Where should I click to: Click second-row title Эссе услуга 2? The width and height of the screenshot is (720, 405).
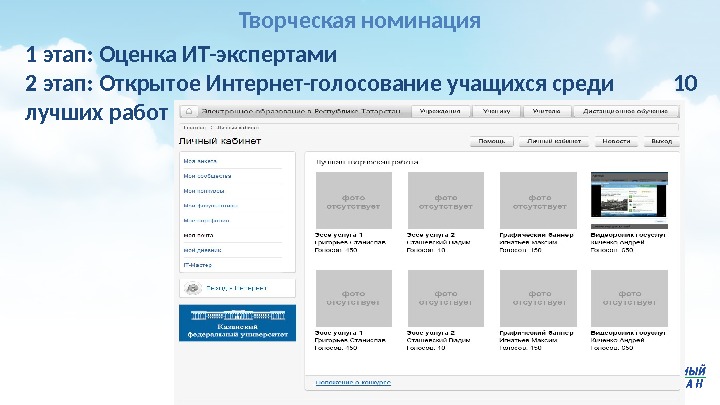tap(431, 333)
